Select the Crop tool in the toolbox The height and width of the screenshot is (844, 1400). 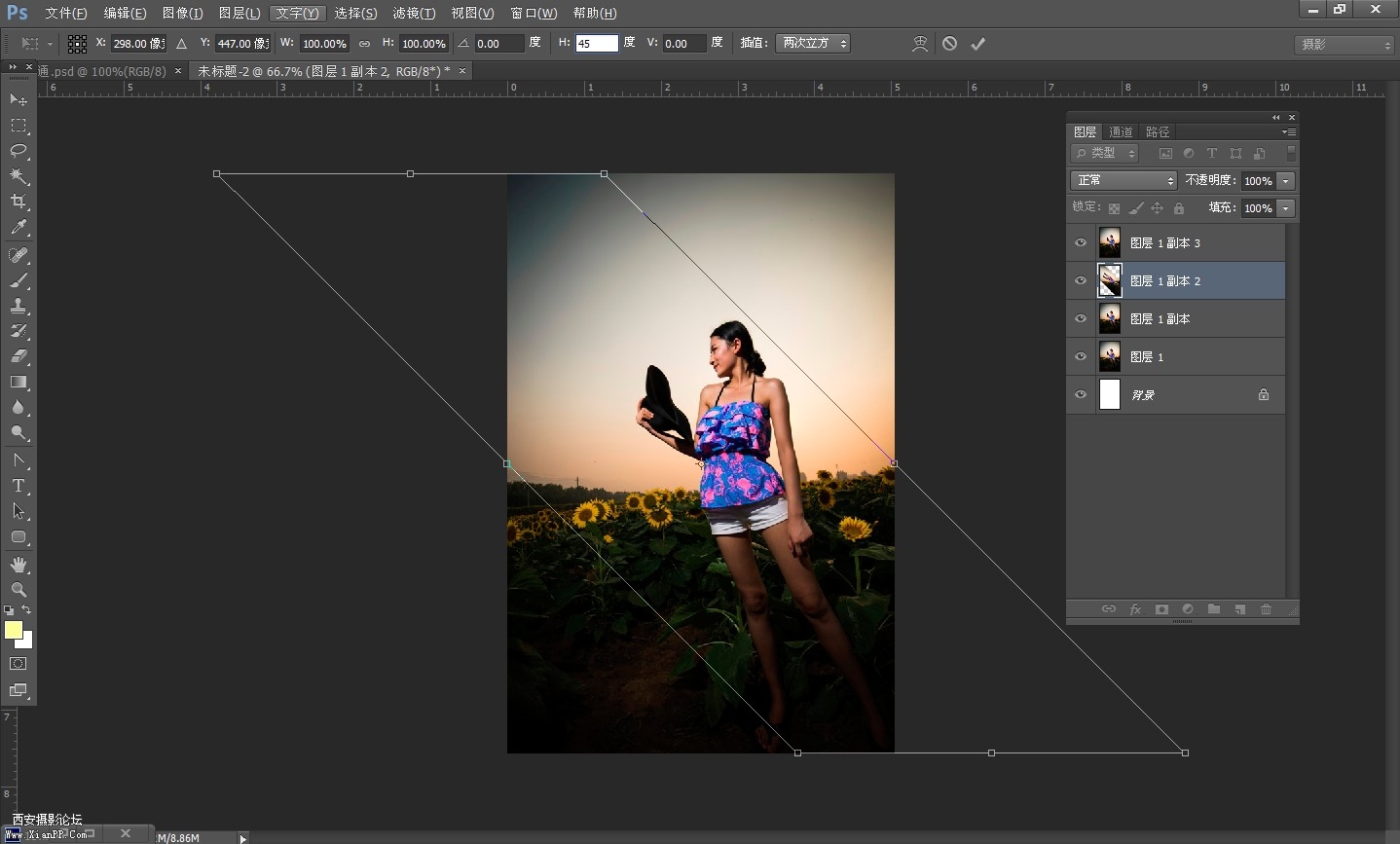click(x=18, y=202)
